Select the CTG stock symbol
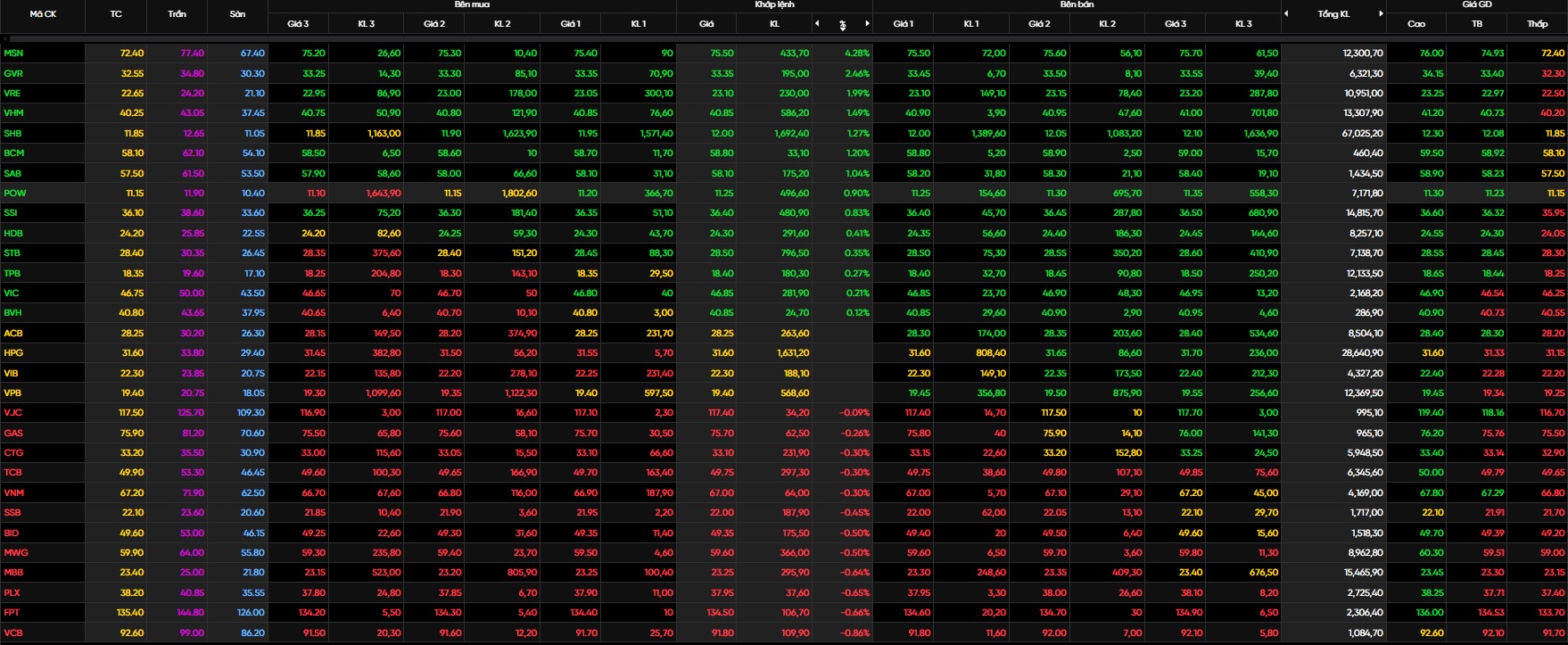This screenshot has width=1568, height=645. pyautogui.click(x=13, y=453)
